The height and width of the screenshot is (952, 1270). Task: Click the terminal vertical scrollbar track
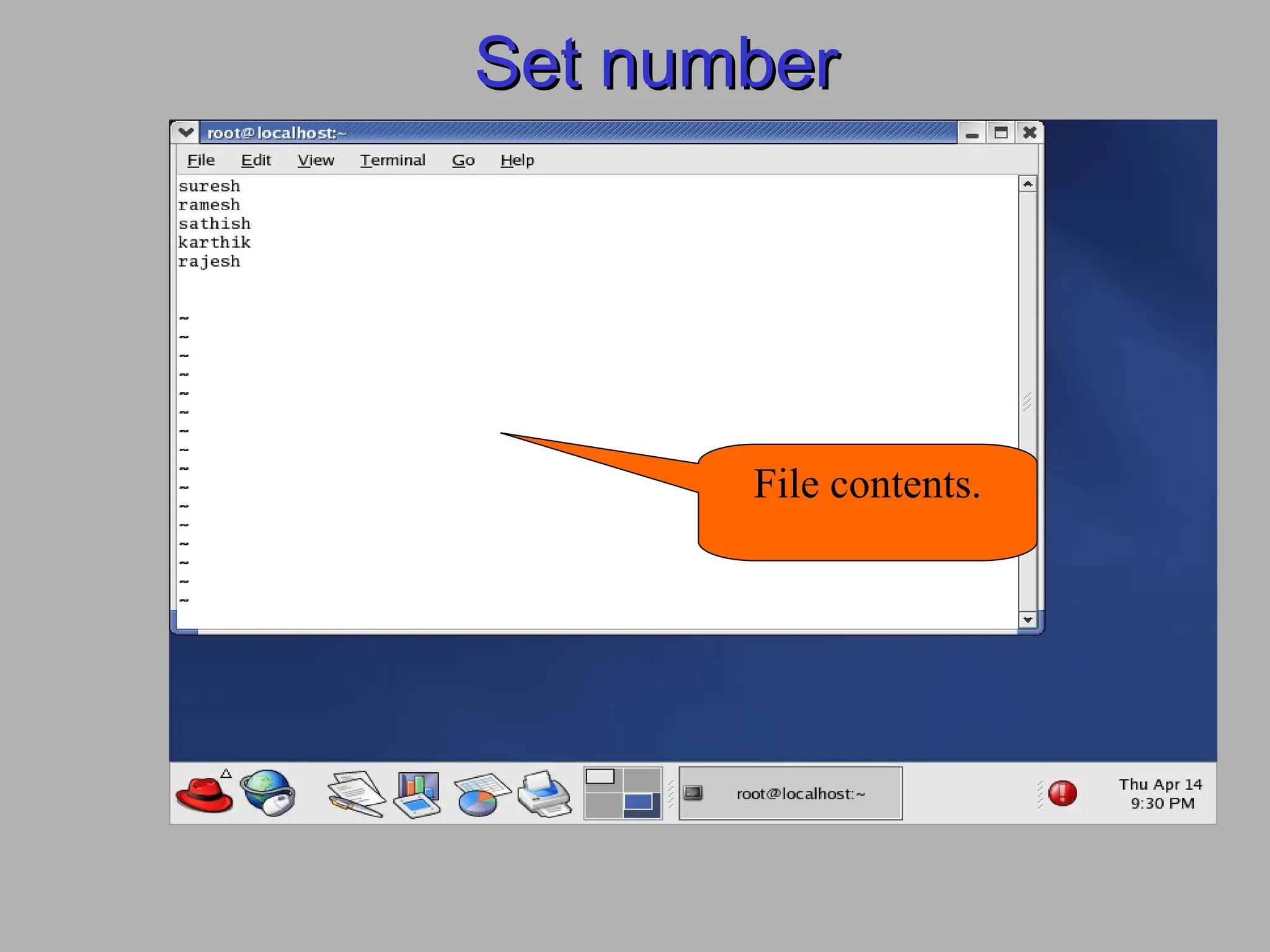coord(1028,402)
